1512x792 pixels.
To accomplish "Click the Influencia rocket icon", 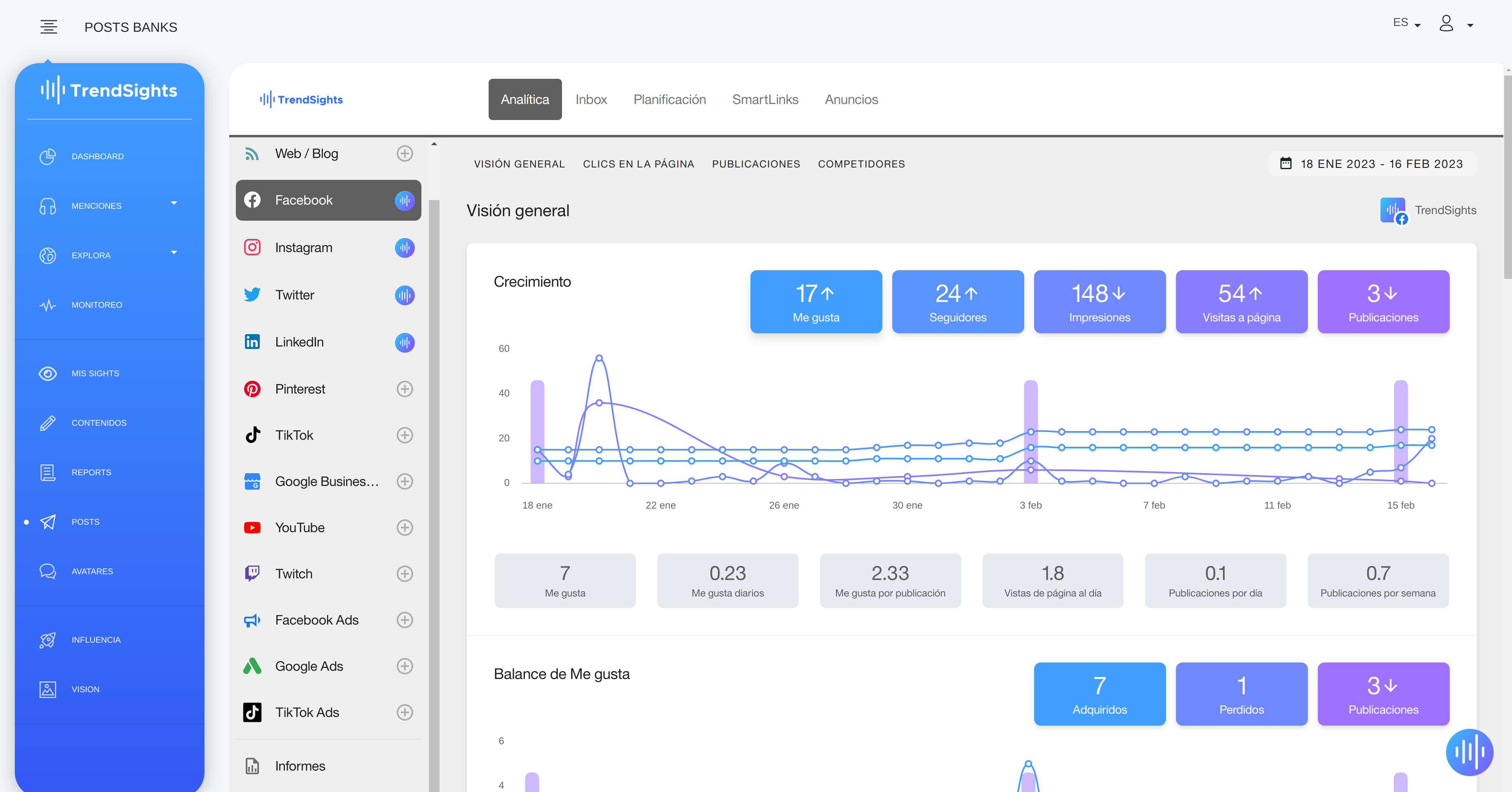I will pyautogui.click(x=47, y=640).
